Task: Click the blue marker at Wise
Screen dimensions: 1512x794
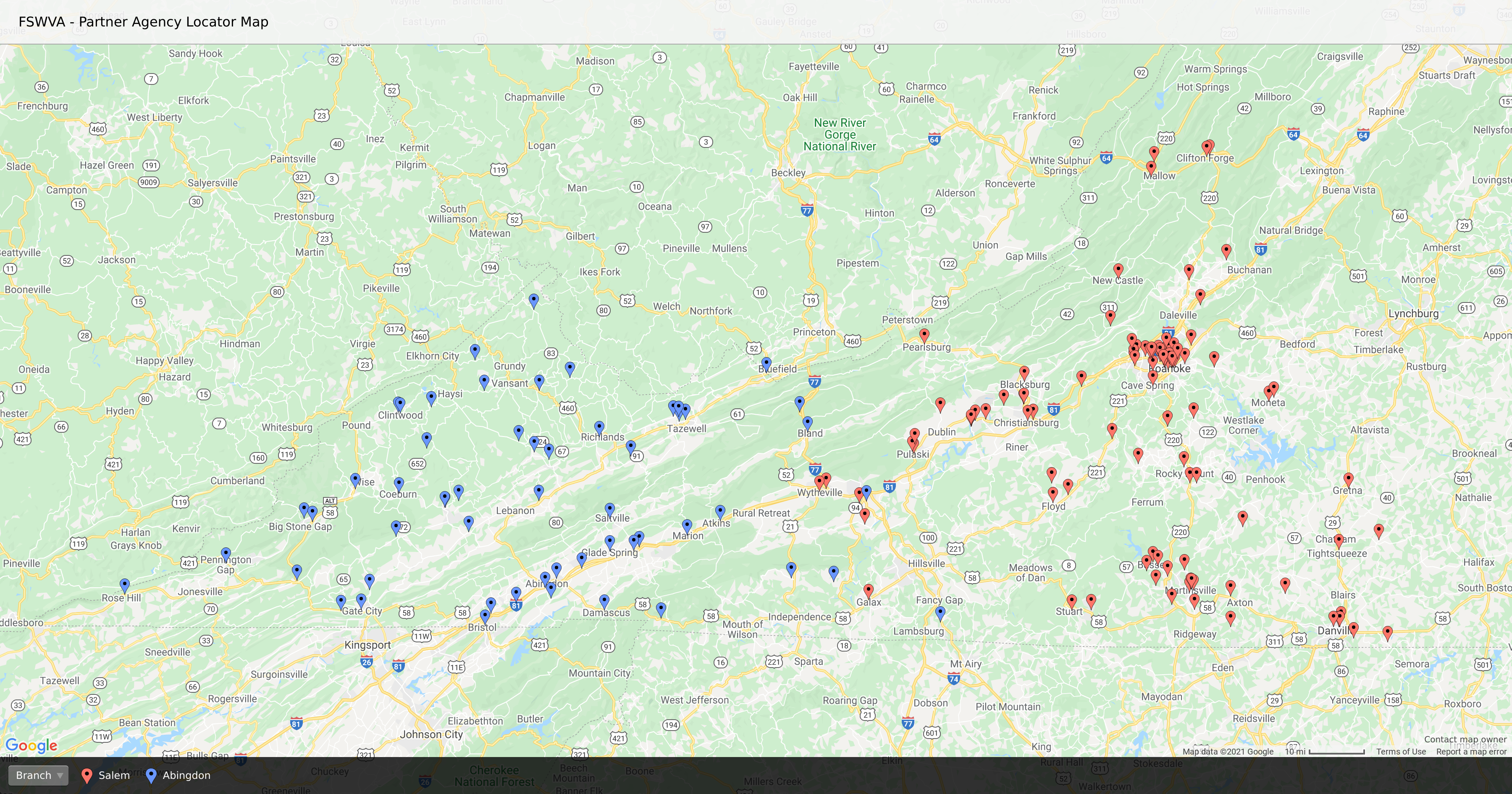Action: (x=355, y=481)
